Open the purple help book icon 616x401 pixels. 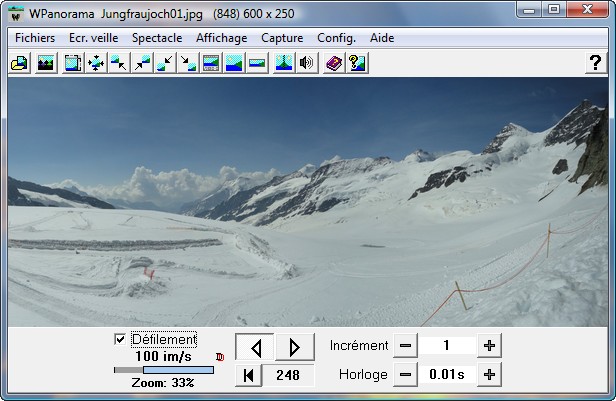coord(334,63)
